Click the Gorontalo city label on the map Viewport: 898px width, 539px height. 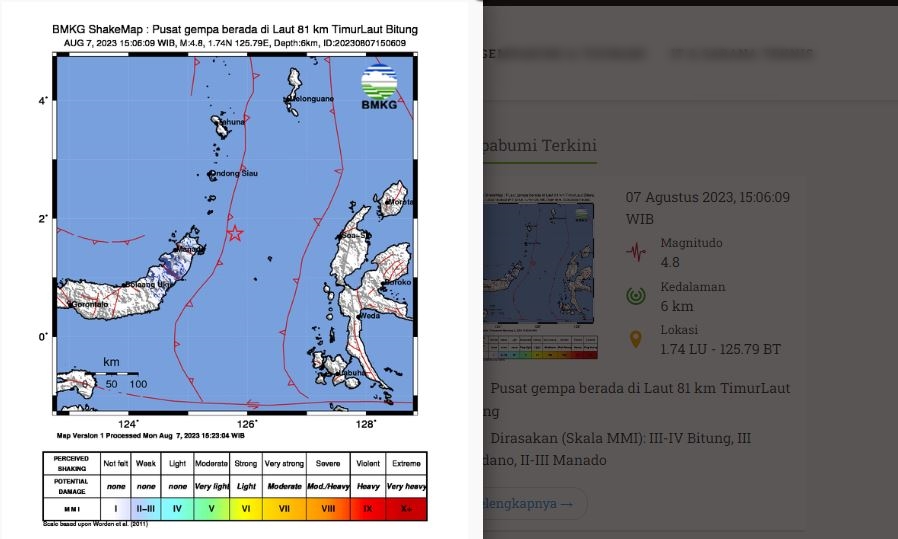[x=90, y=304]
